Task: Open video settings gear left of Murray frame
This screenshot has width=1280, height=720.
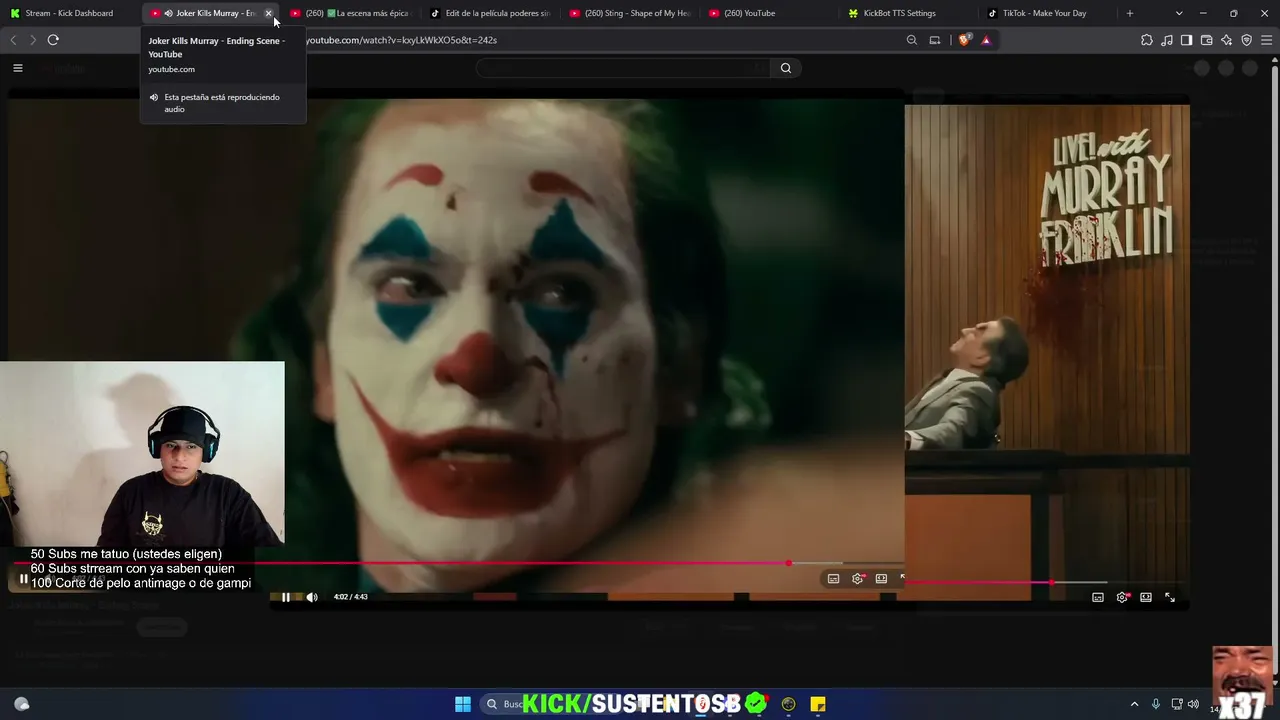Action: 858,578
